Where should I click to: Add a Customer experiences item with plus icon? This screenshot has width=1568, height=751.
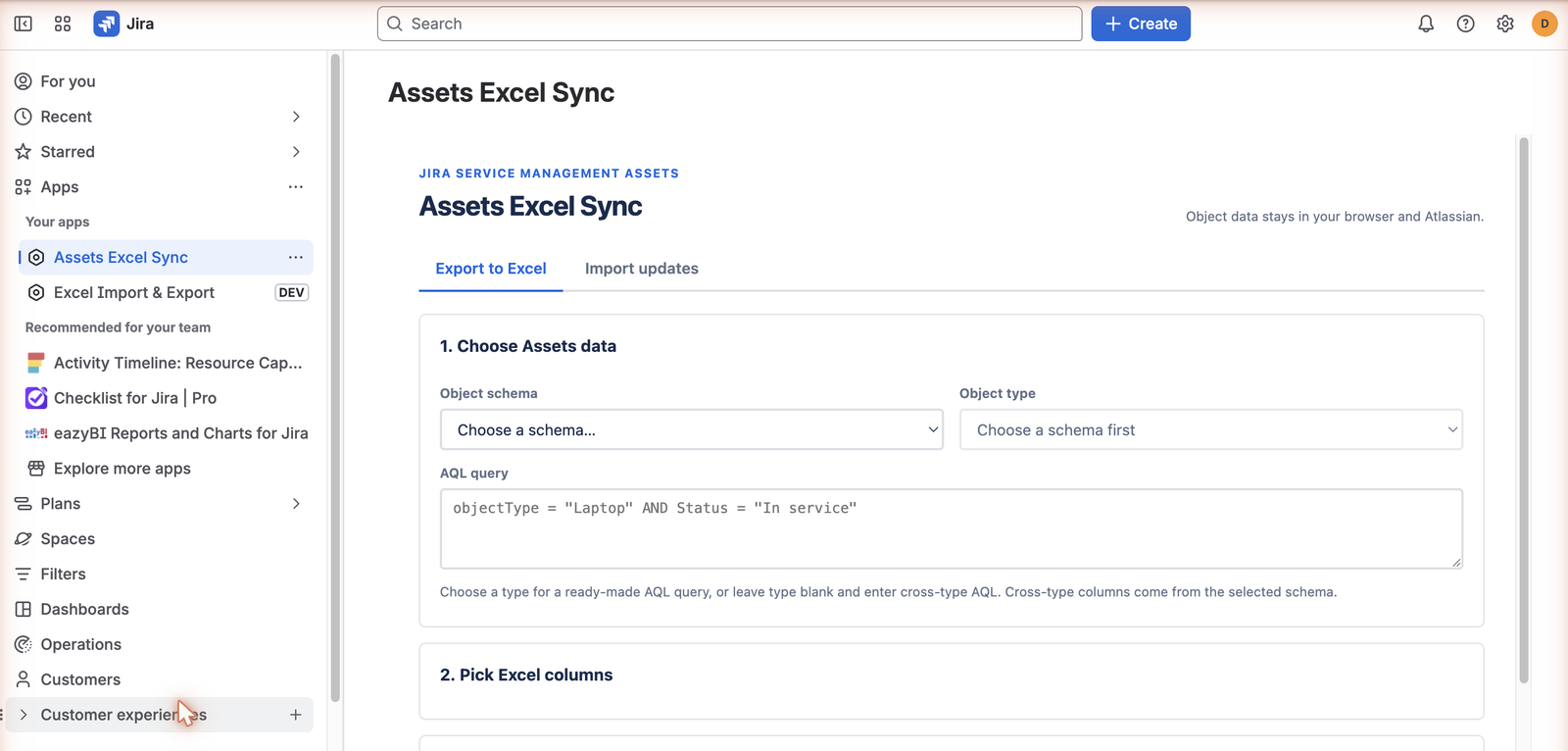pyautogui.click(x=296, y=715)
